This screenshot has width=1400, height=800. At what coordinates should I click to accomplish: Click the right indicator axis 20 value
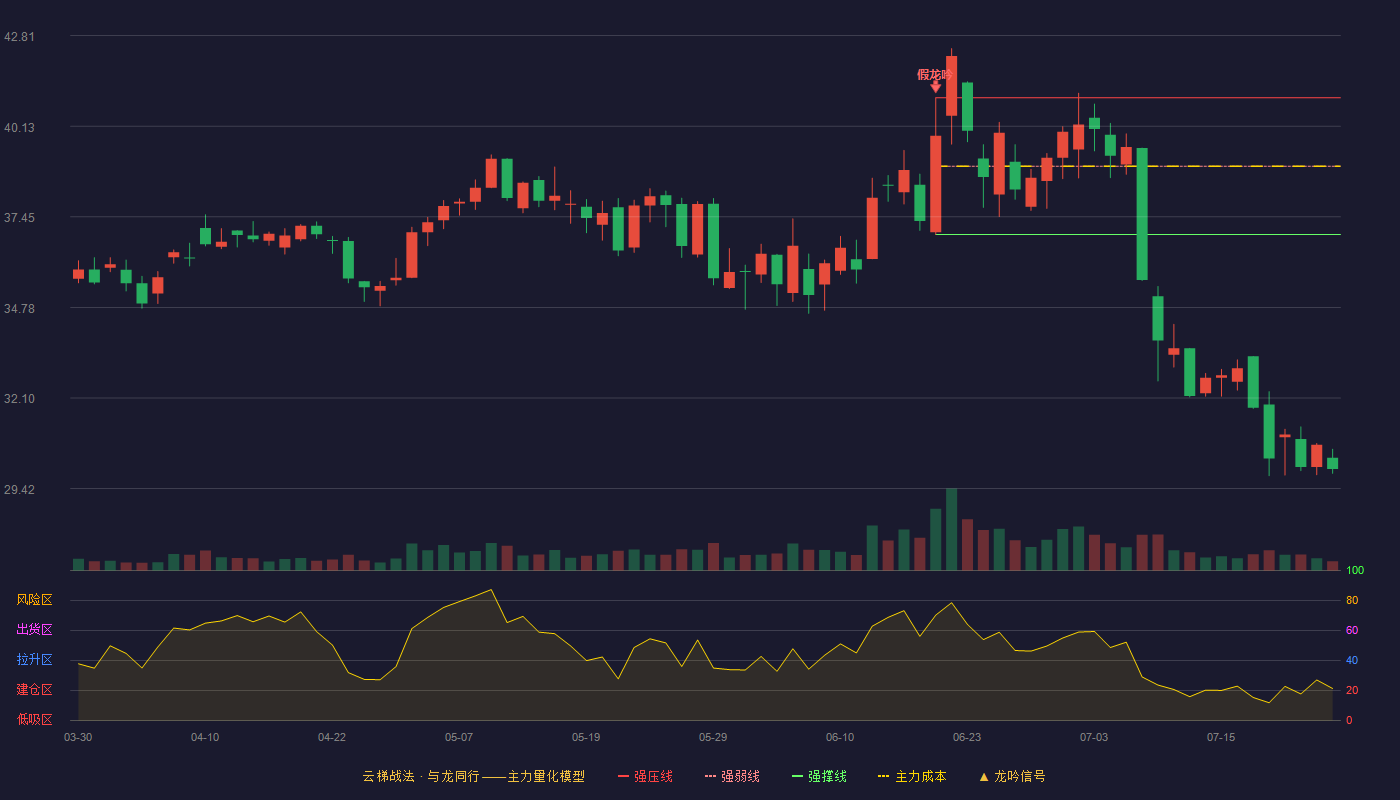1352,690
